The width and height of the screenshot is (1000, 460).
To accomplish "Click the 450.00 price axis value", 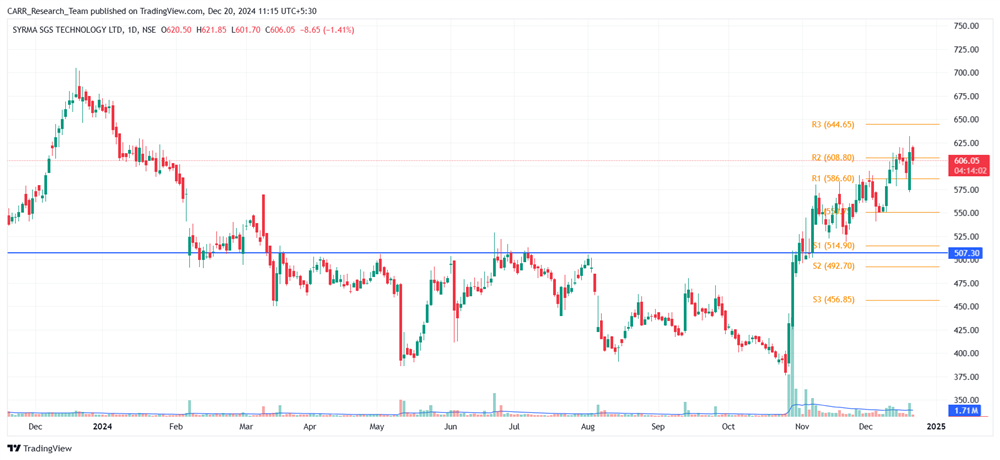I will pos(966,307).
